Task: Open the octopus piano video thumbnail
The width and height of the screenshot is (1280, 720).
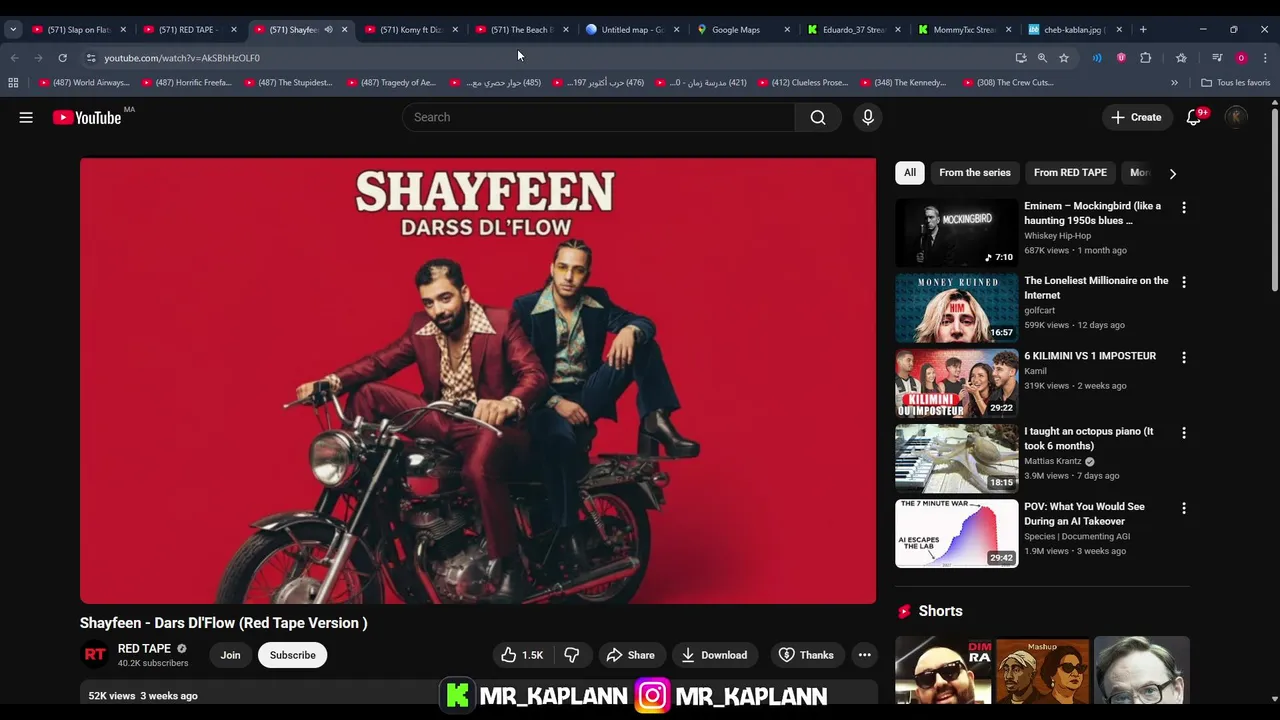Action: coord(956,458)
